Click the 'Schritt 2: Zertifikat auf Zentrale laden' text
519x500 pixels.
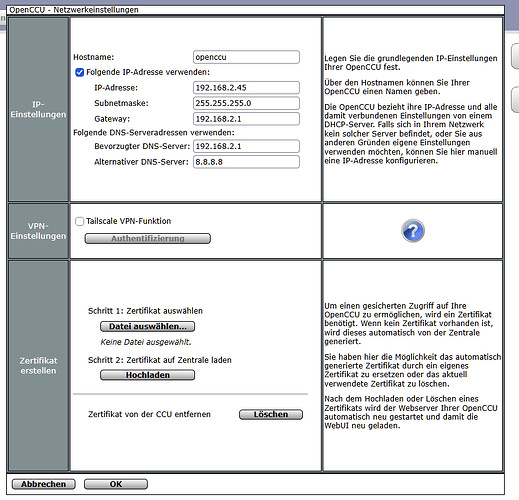[x=160, y=360]
